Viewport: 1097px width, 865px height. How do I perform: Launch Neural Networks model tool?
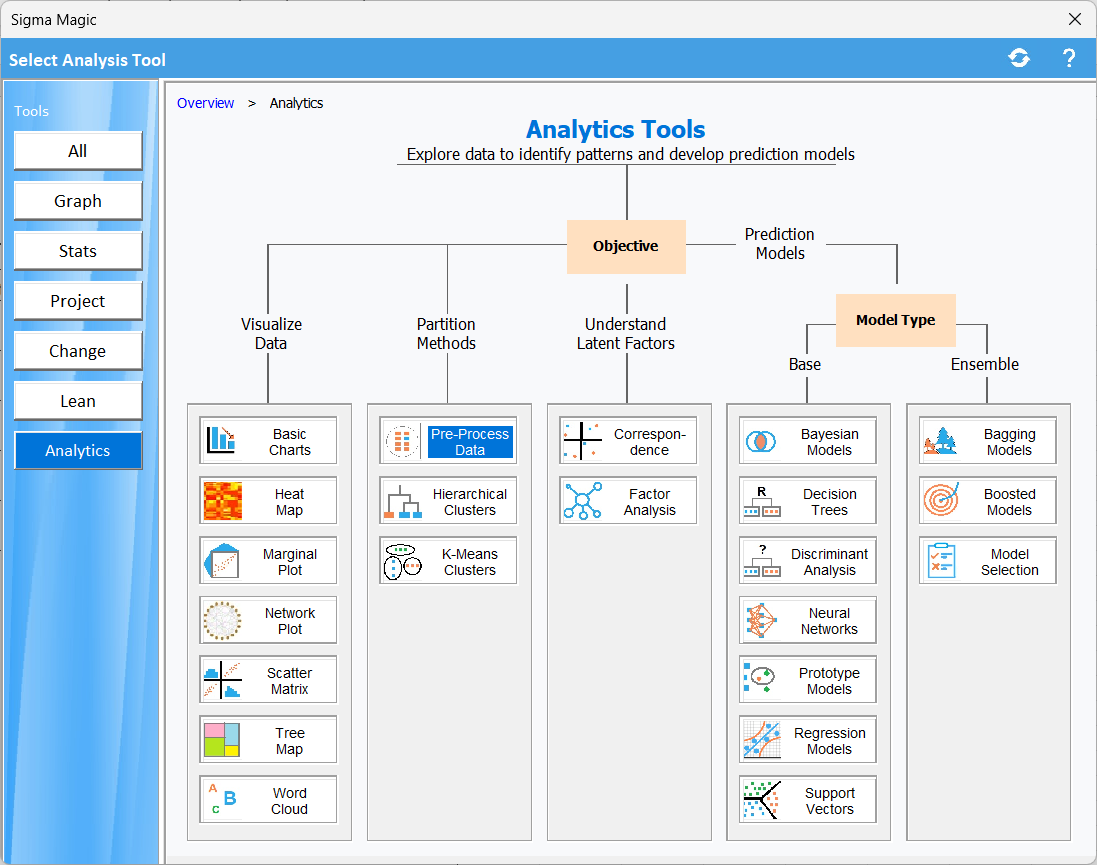point(808,621)
